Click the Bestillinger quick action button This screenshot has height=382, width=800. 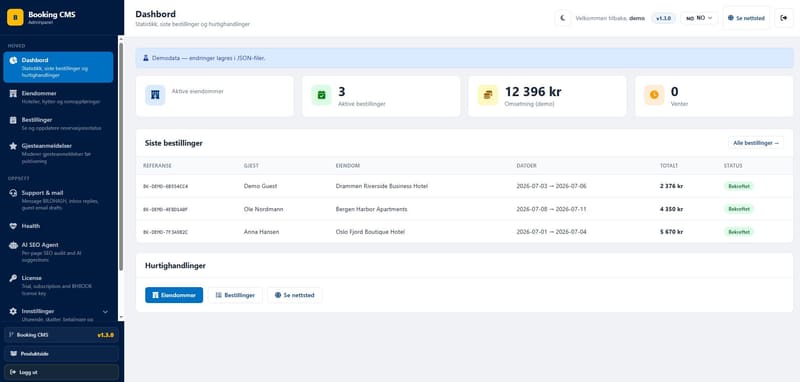pos(235,295)
